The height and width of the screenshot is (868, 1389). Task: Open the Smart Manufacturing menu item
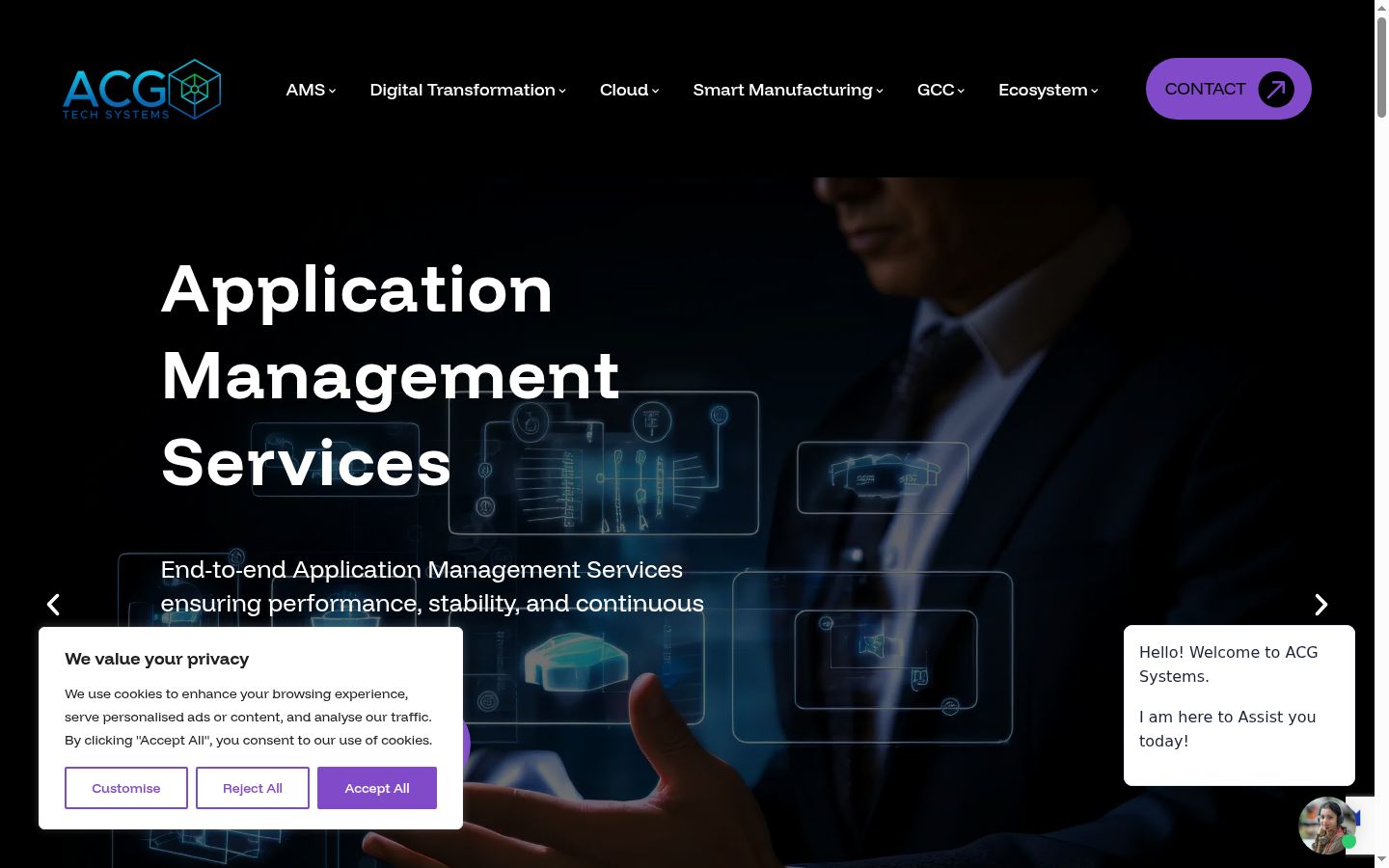783,90
